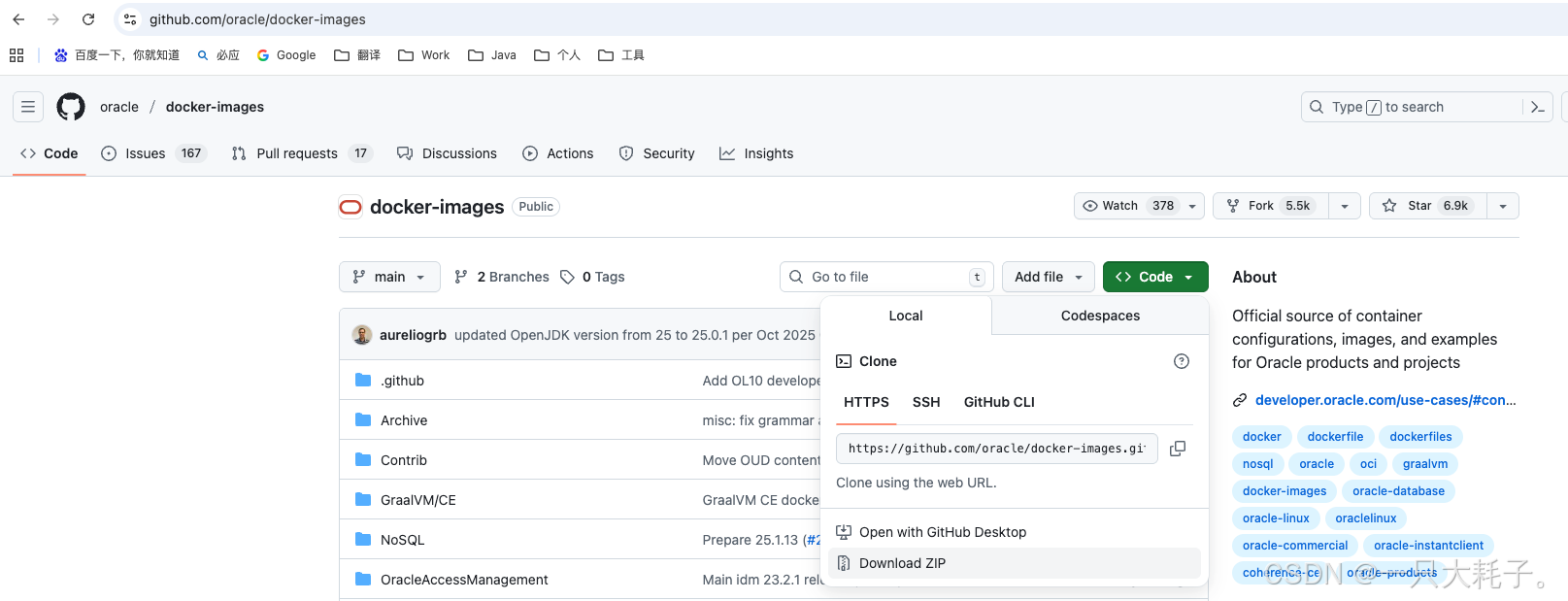Expand the Fork dropdown arrow
The image size is (1568, 601).
coord(1344,206)
